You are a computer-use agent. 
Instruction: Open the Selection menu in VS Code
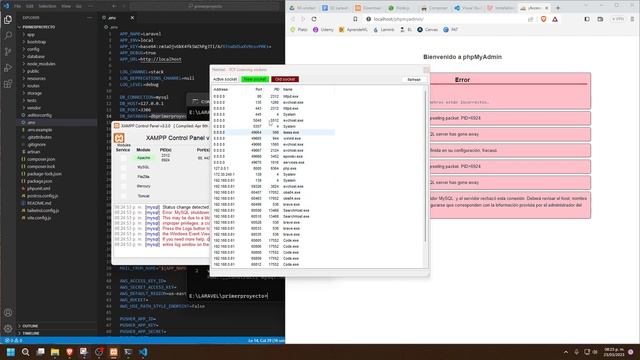point(47,7)
